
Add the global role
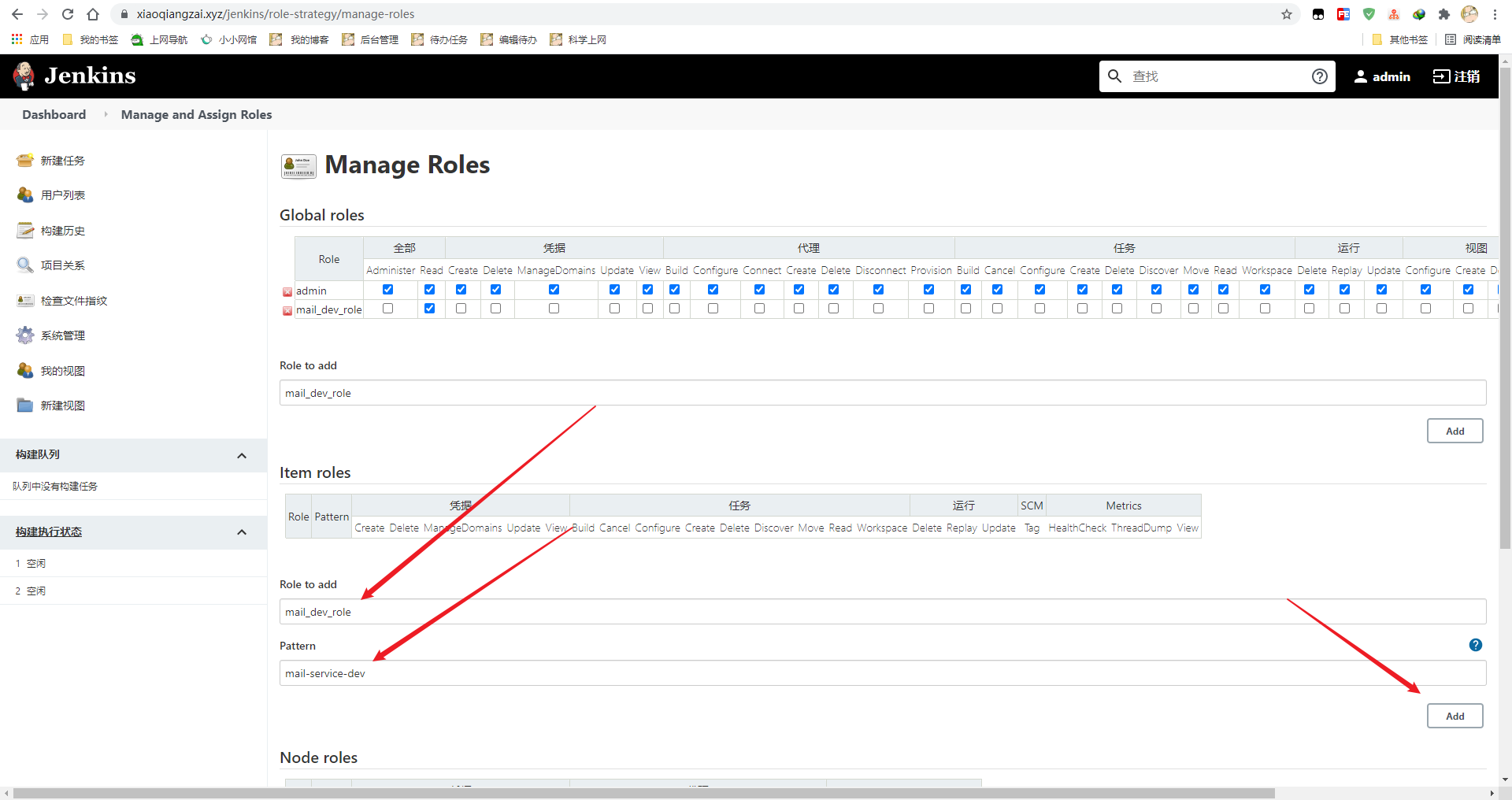pos(1455,431)
